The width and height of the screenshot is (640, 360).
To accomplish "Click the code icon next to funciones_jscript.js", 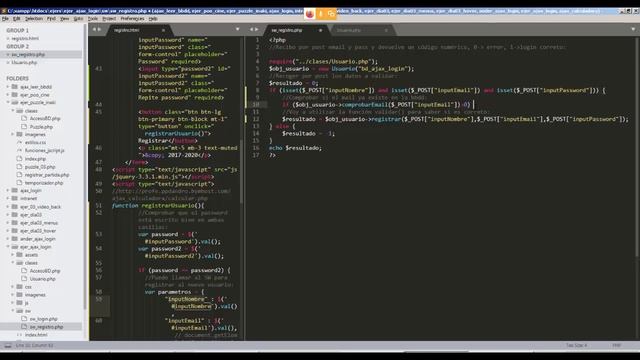I will click(x=19, y=150).
